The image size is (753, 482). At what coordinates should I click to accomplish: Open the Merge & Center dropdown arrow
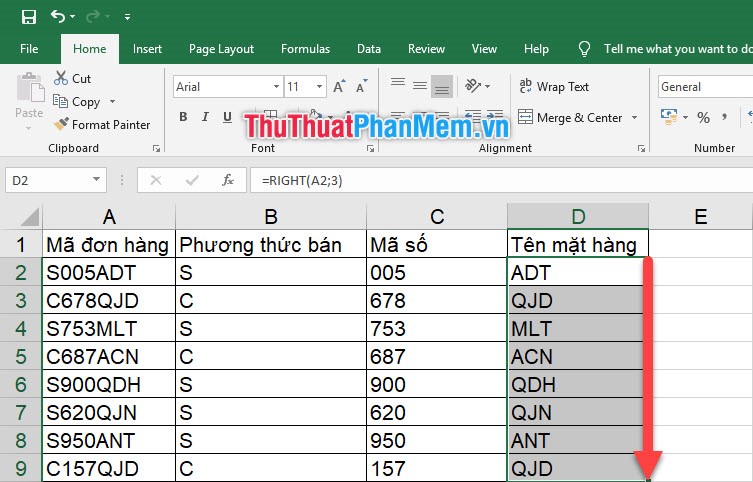[634, 118]
